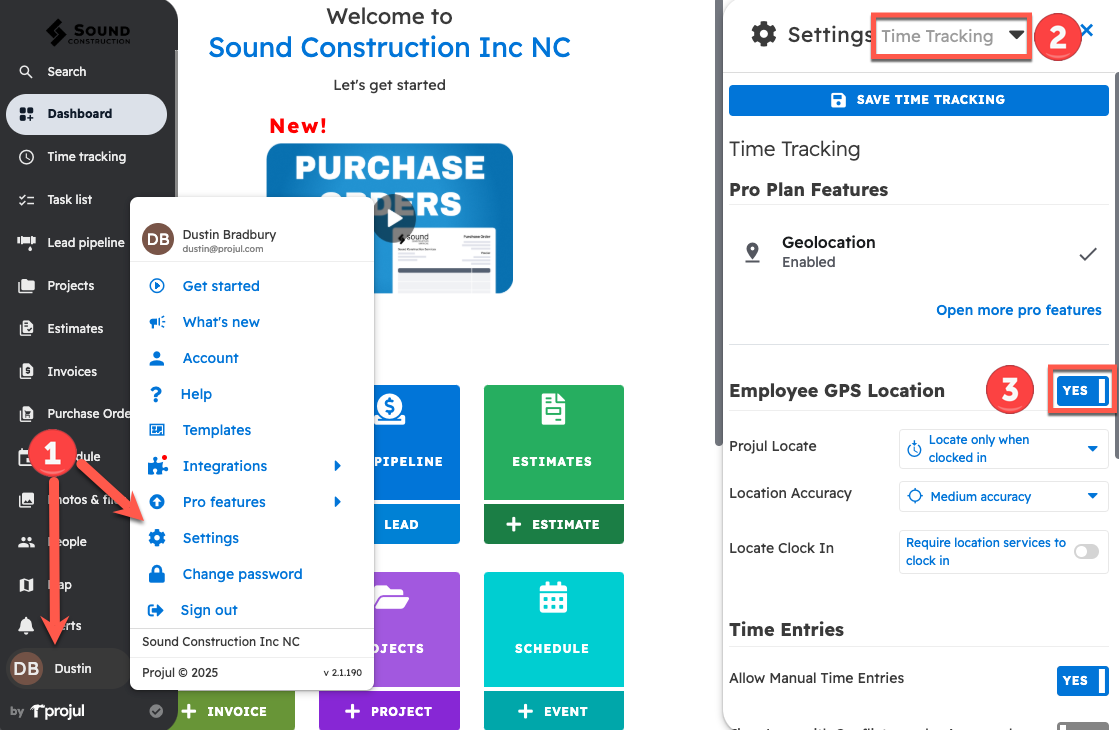Click the Estimates green dashboard tile
Image resolution: width=1119 pixels, height=730 pixels.
click(553, 442)
